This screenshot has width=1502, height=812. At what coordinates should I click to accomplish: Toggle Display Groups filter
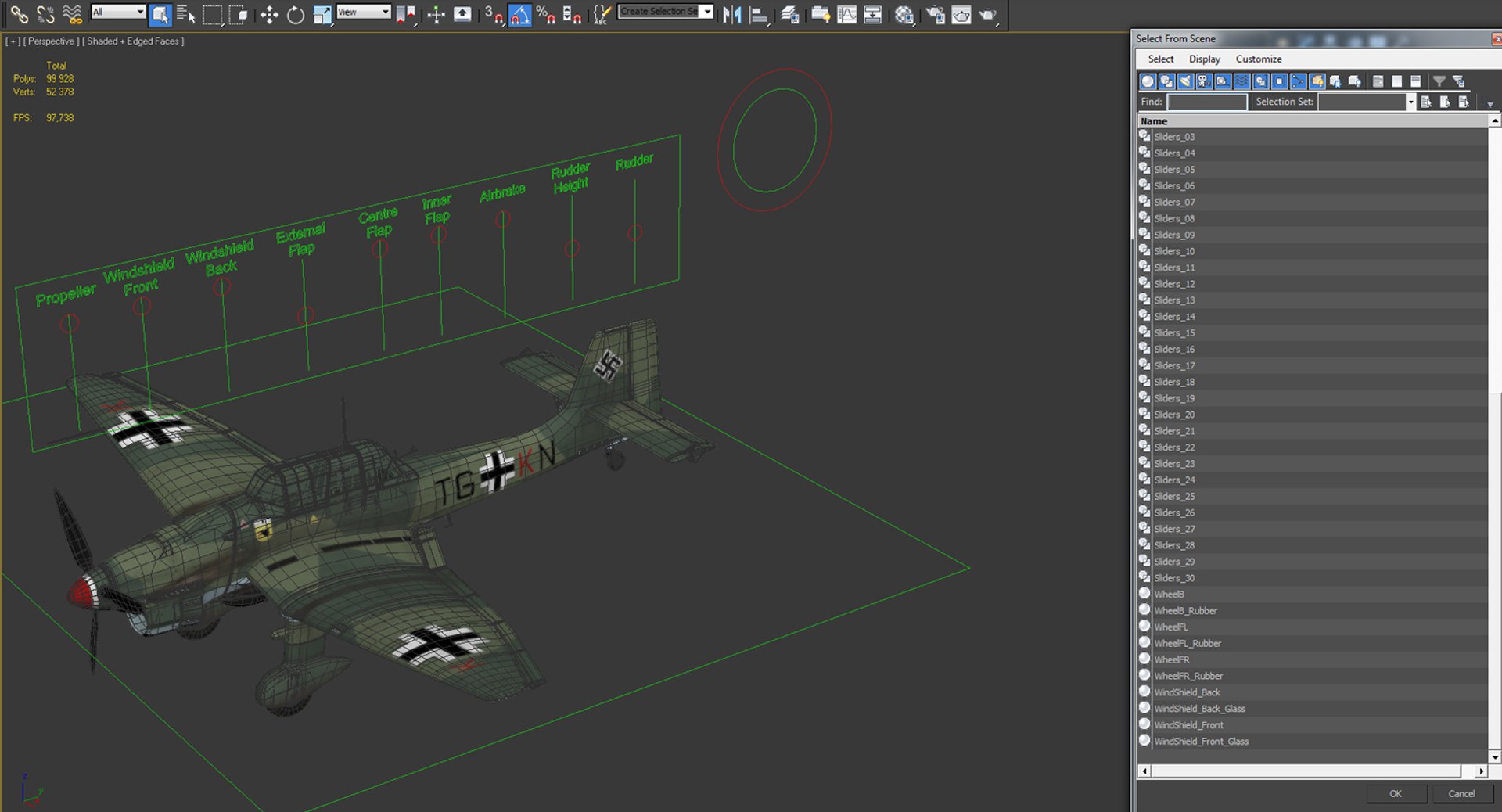1260,81
